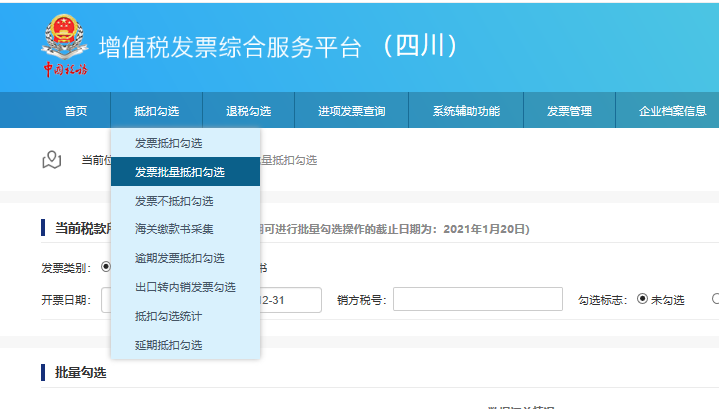The width and height of the screenshot is (719, 409).
Task: Click the 销方税号 input field
Action: 477,300
